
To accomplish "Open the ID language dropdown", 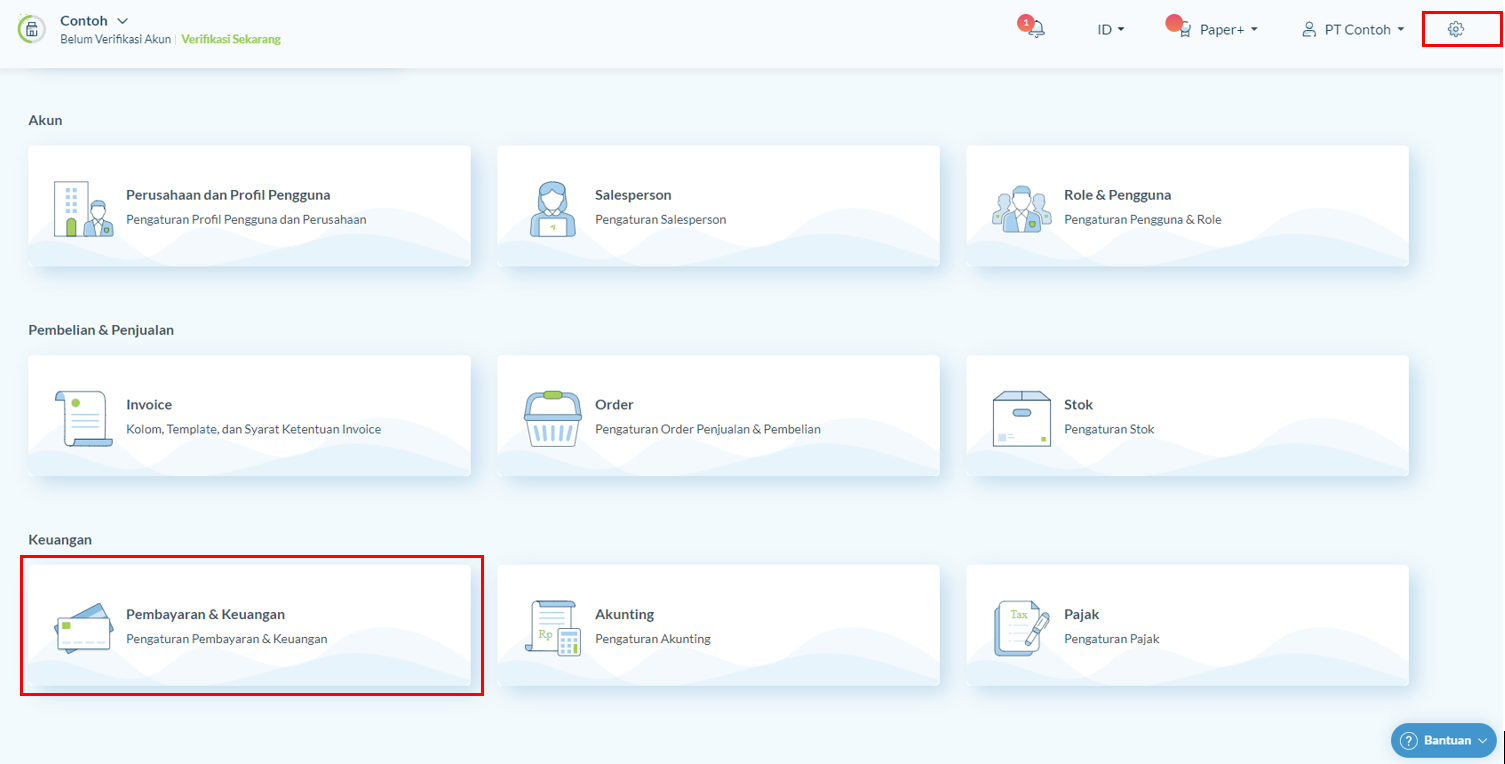I will click(1111, 30).
